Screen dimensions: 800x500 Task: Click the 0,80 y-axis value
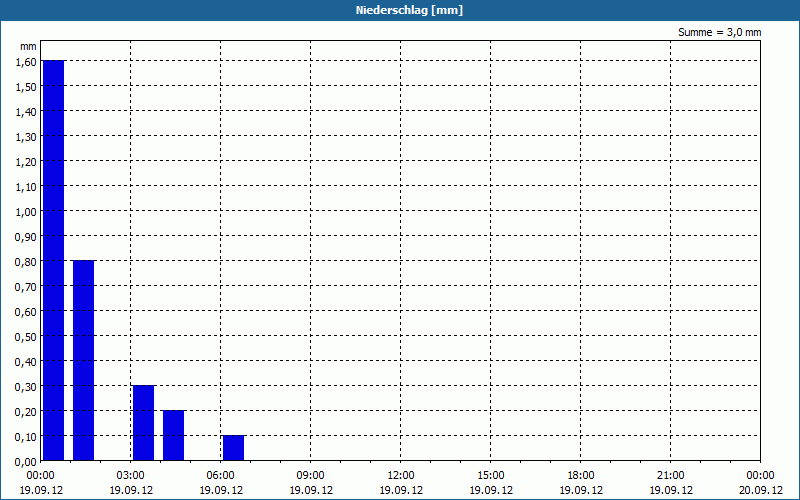[26, 261]
